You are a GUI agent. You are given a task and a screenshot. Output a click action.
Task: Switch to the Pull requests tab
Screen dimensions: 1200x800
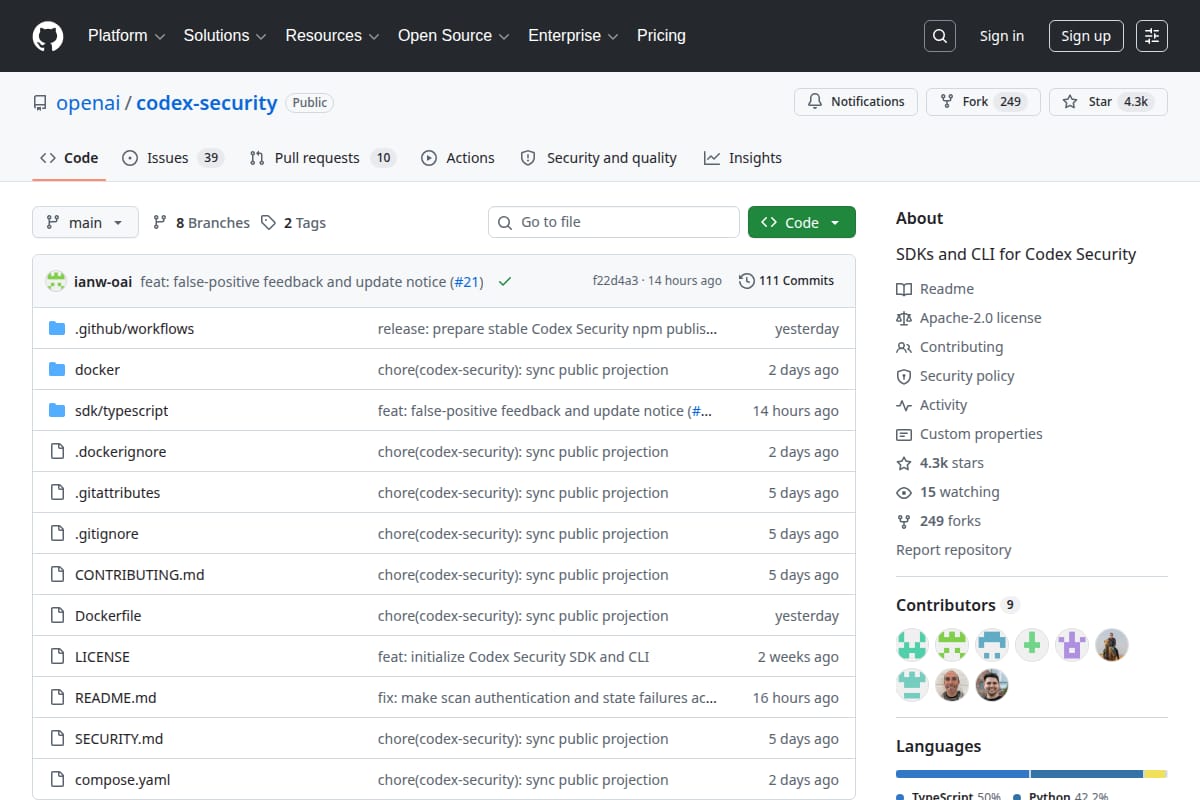click(x=322, y=158)
